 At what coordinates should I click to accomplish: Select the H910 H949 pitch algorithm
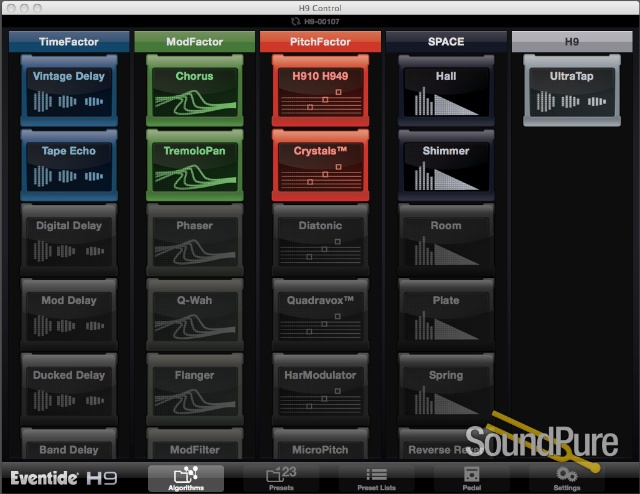coord(320,91)
